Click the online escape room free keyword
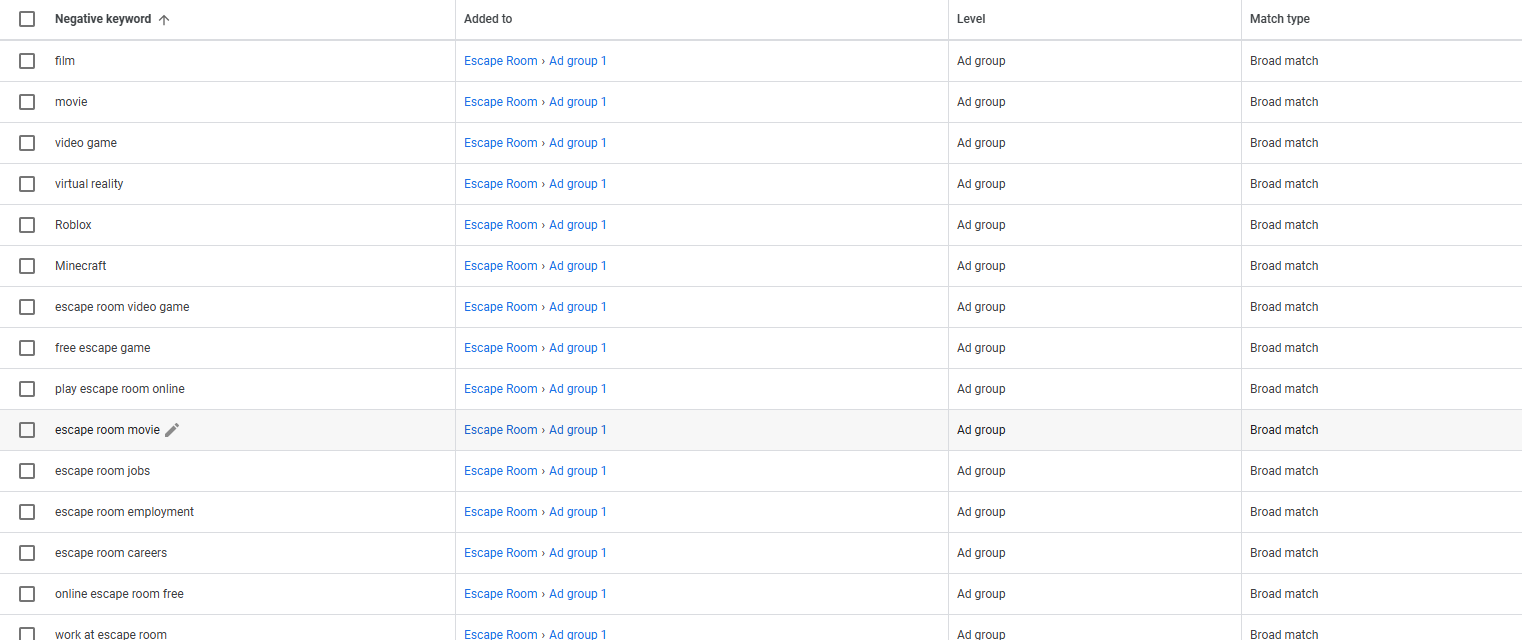Viewport: 1522px width, 640px height. pyautogui.click(x=119, y=594)
